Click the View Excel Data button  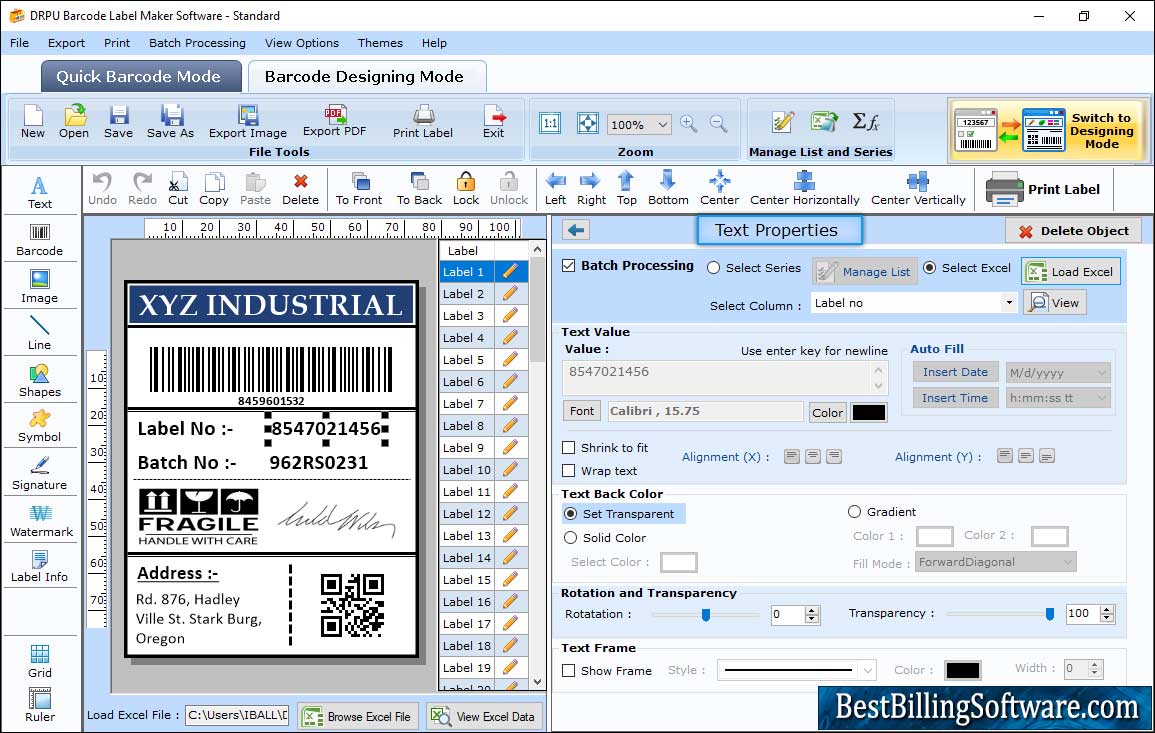coord(485,717)
